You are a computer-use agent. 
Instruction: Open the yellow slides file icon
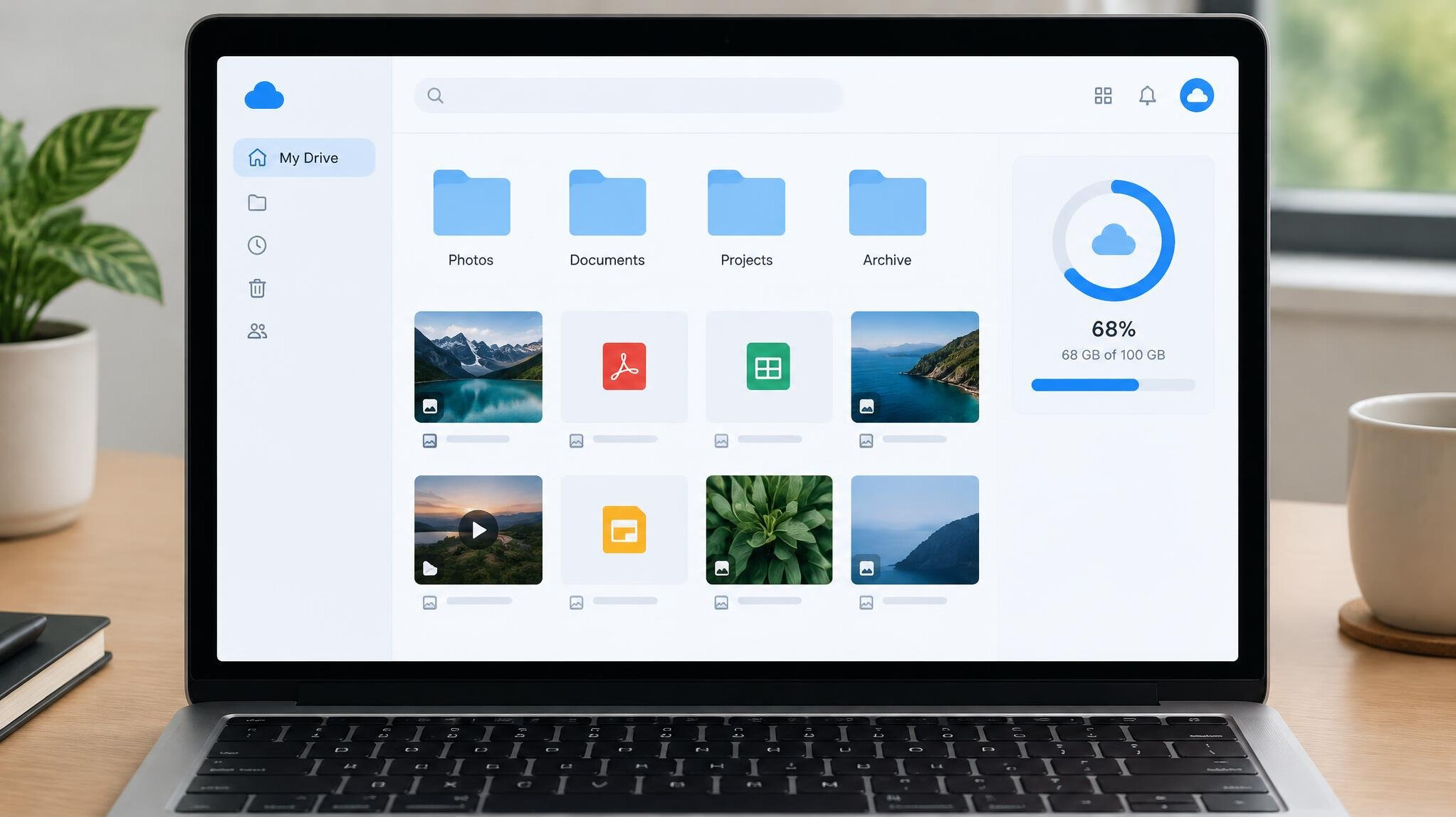624,529
